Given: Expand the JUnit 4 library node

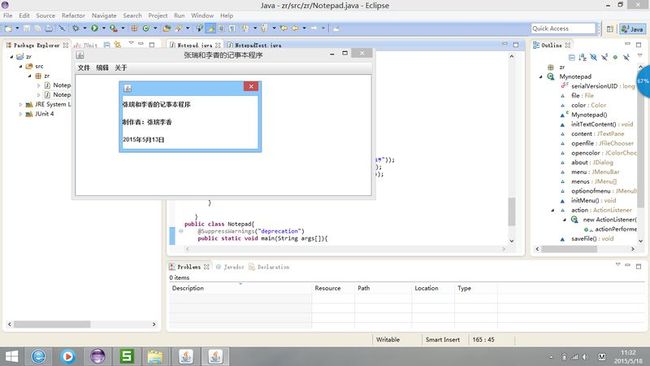Looking at the screenshot, I should pos(20,114).
